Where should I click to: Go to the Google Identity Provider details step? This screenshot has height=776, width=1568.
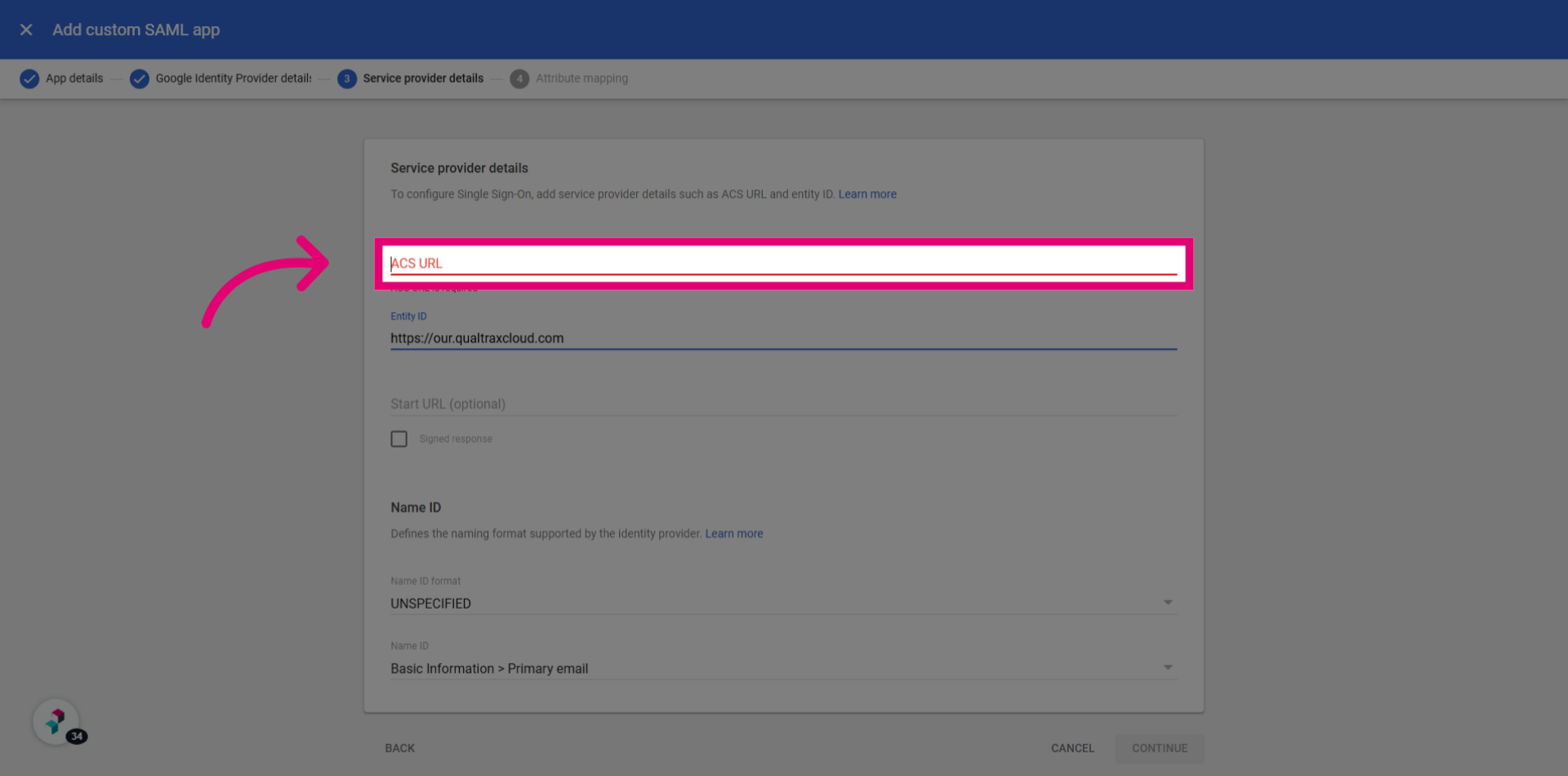coord(234,78)
